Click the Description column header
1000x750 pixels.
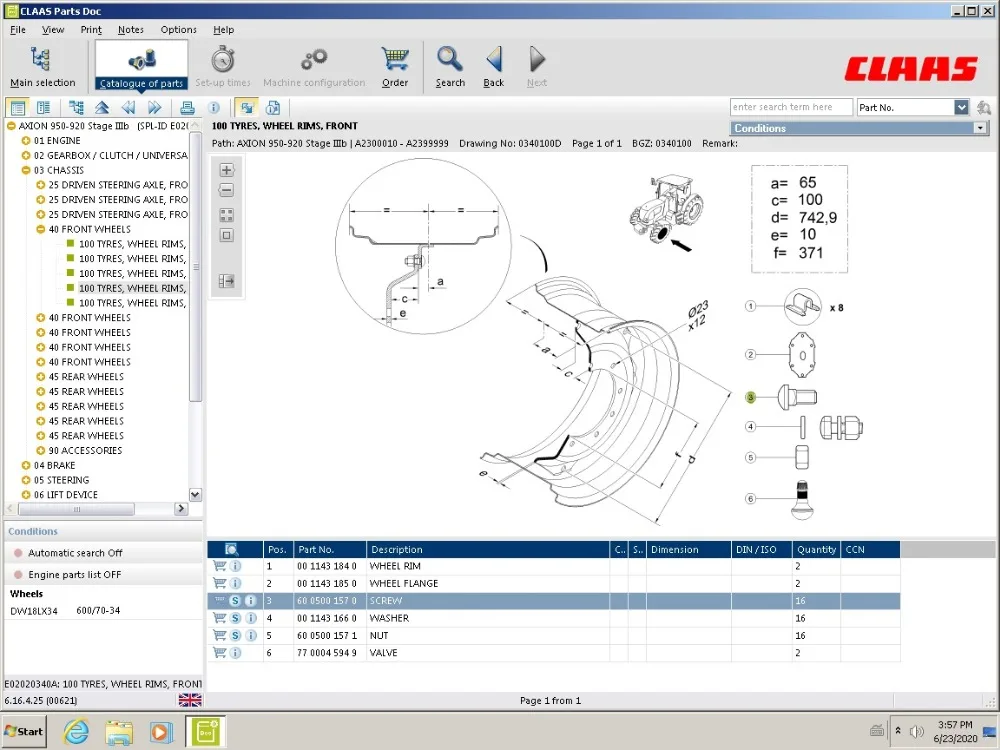pyautogui.click(x=488, y=549)
